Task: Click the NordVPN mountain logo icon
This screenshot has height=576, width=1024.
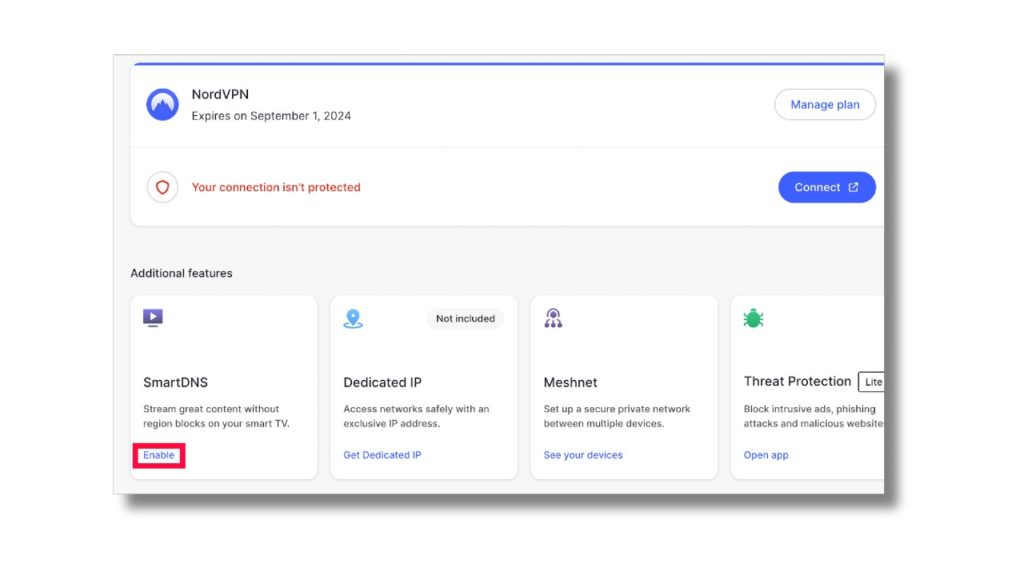Action: [163, 104]
